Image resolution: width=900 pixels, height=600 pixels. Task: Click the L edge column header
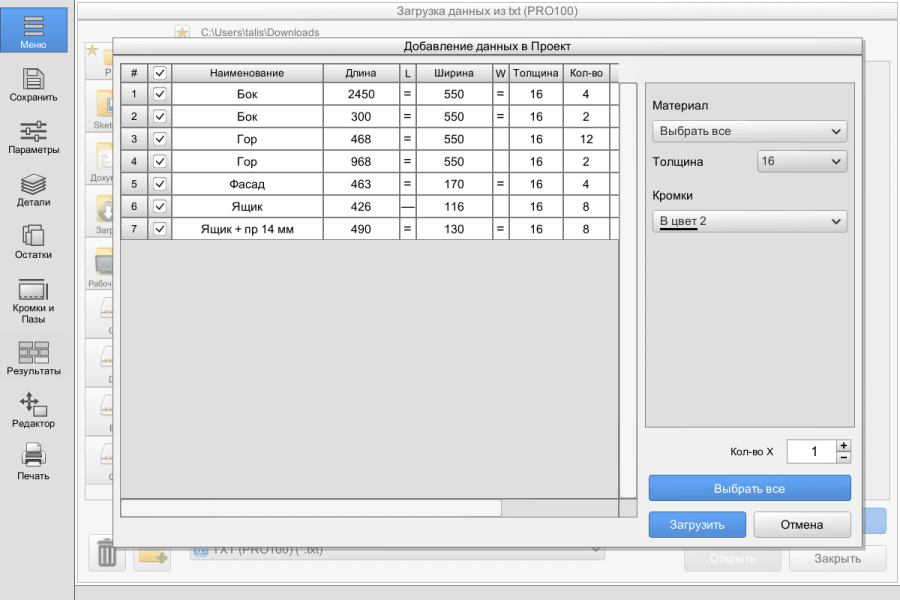408,73
